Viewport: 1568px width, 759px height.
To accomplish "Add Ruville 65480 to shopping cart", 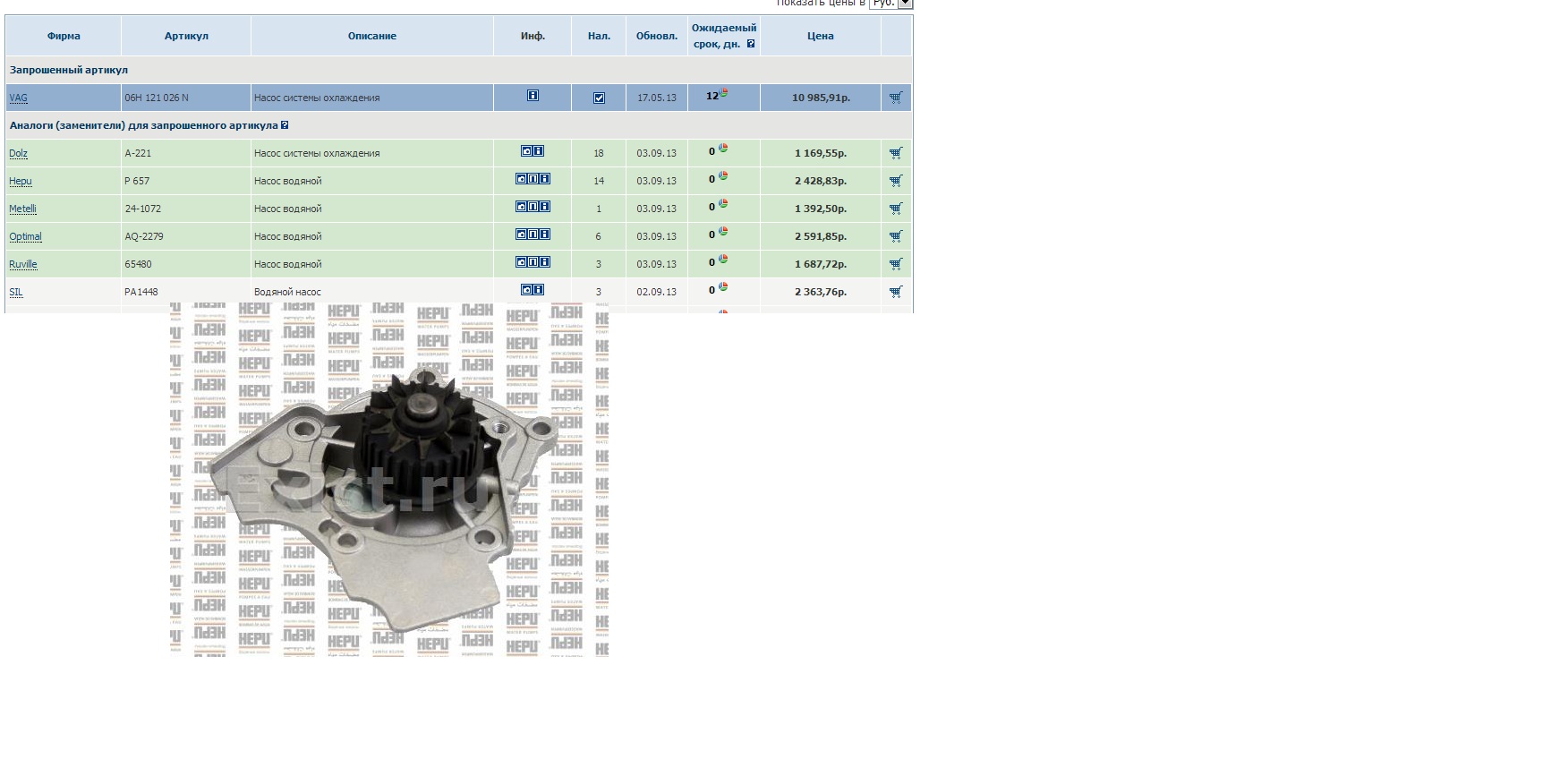I will pyautogui.click(x=896, y=264).
